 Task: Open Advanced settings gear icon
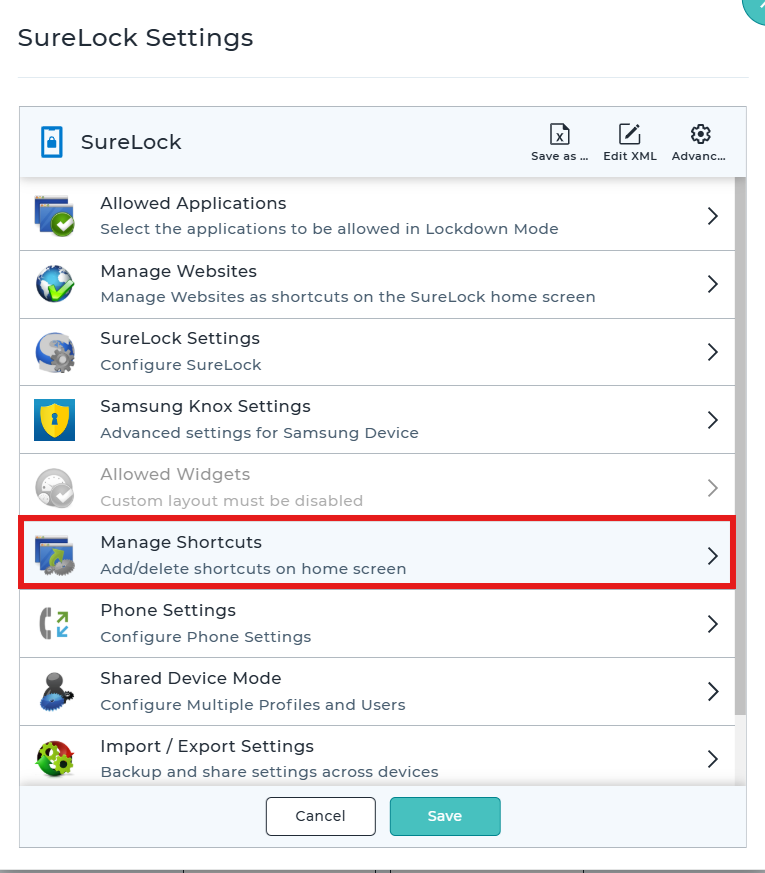point(700,134)
